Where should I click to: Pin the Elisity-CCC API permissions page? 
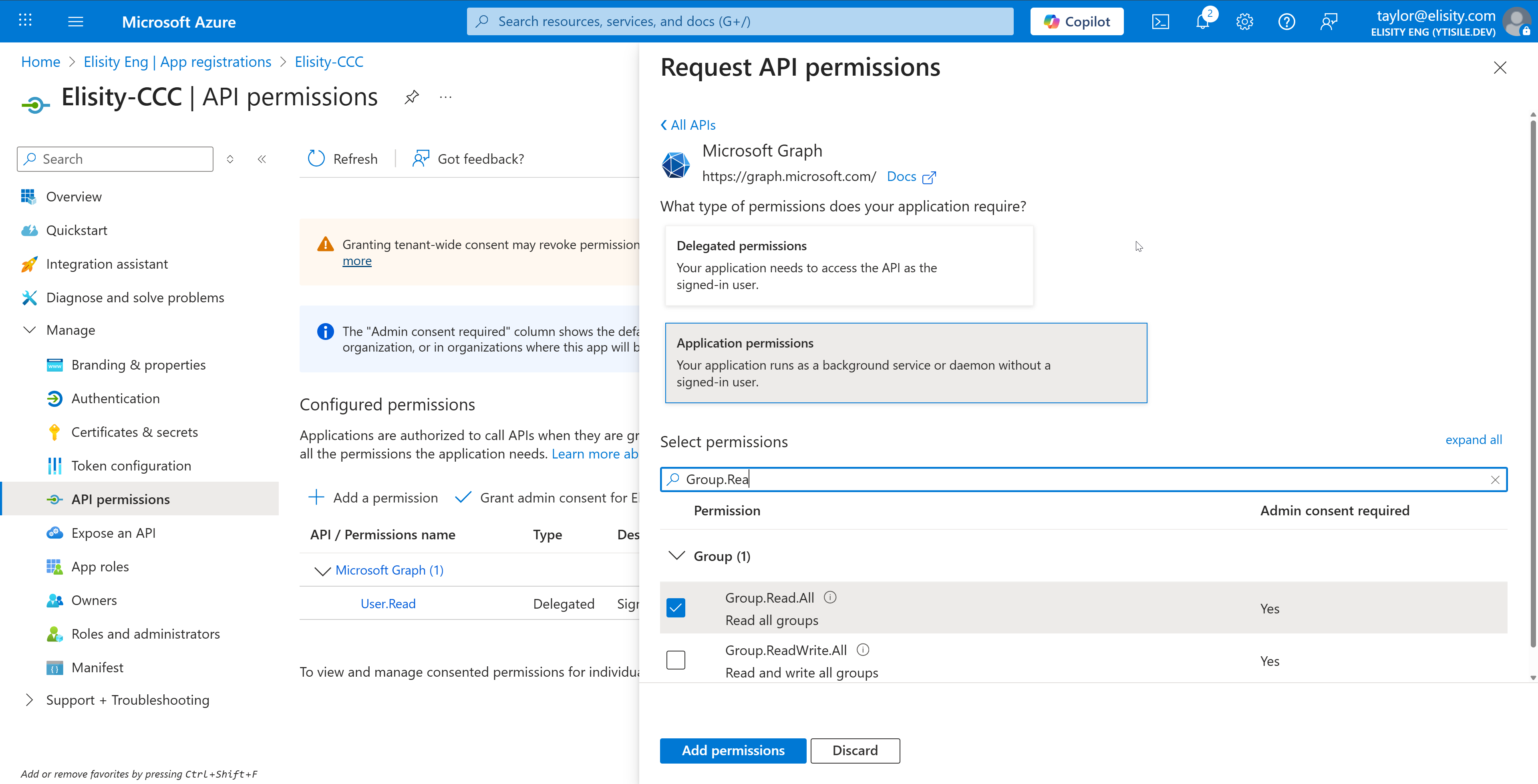click(411, 97)
